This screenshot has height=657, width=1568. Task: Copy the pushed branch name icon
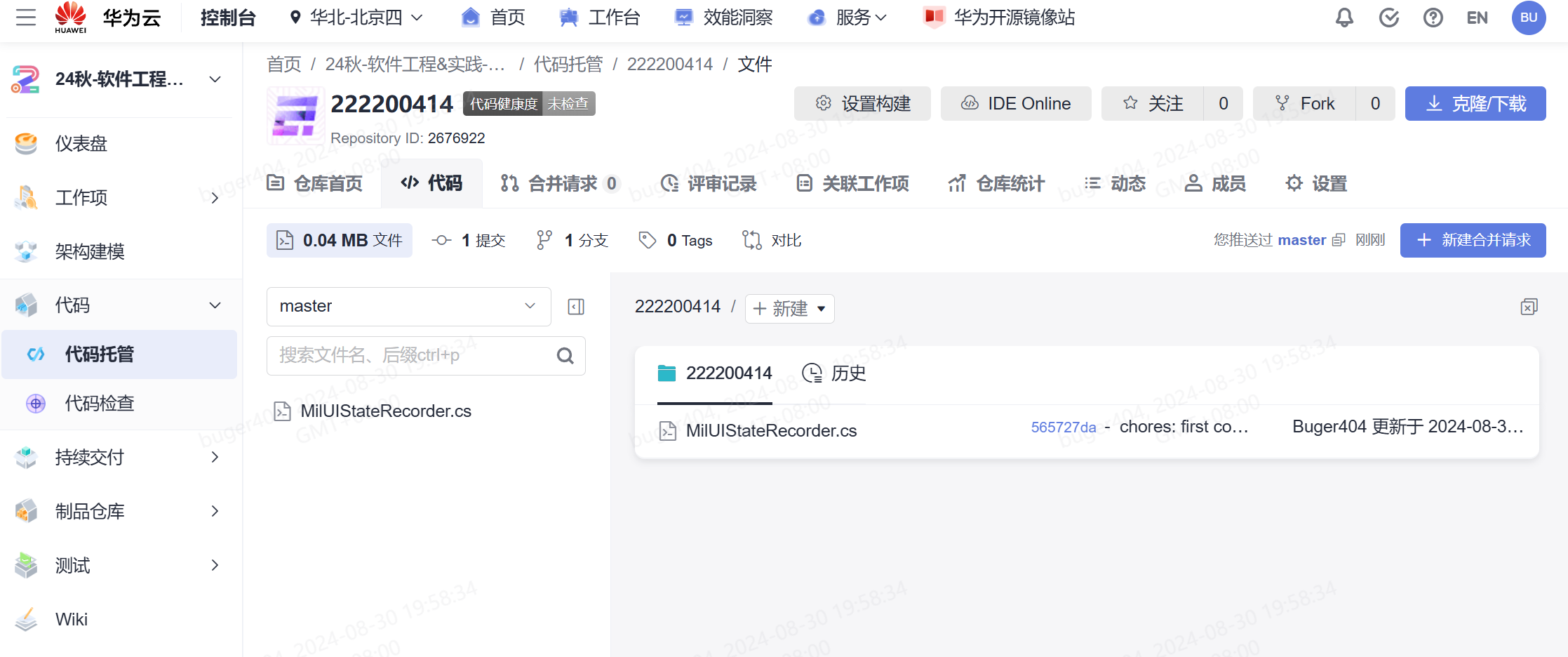click(x=1339, y=240)
